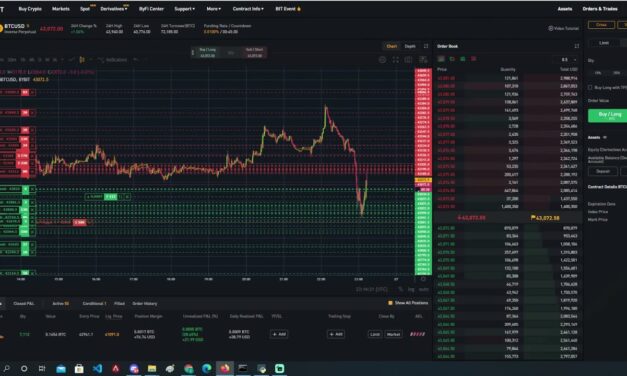This screenshot has height=376, width=627.
Task: Expand the More dropdown menu
Action: click(214, 9)
